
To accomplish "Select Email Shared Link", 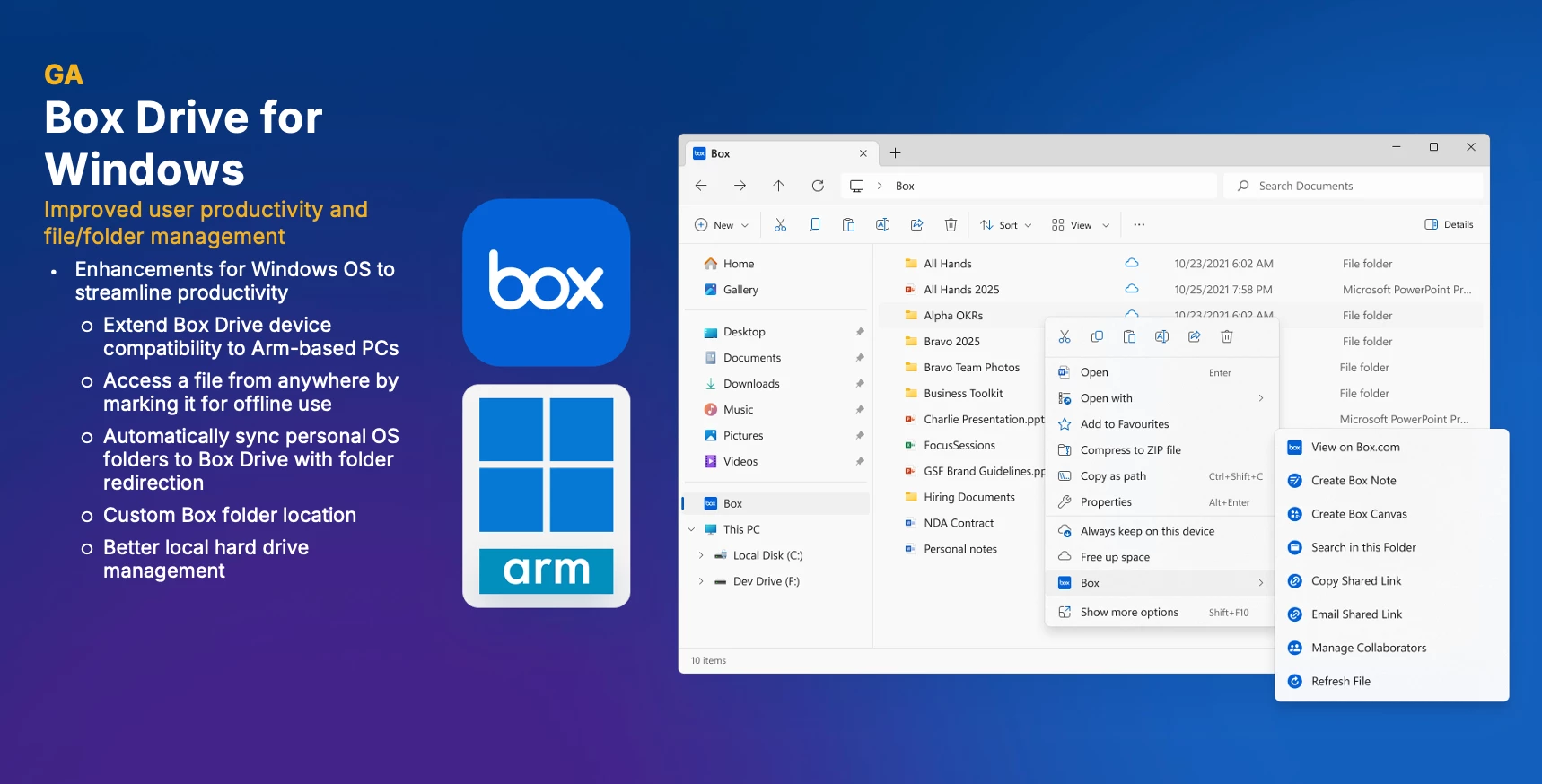I will click(x=1391, y=614).
